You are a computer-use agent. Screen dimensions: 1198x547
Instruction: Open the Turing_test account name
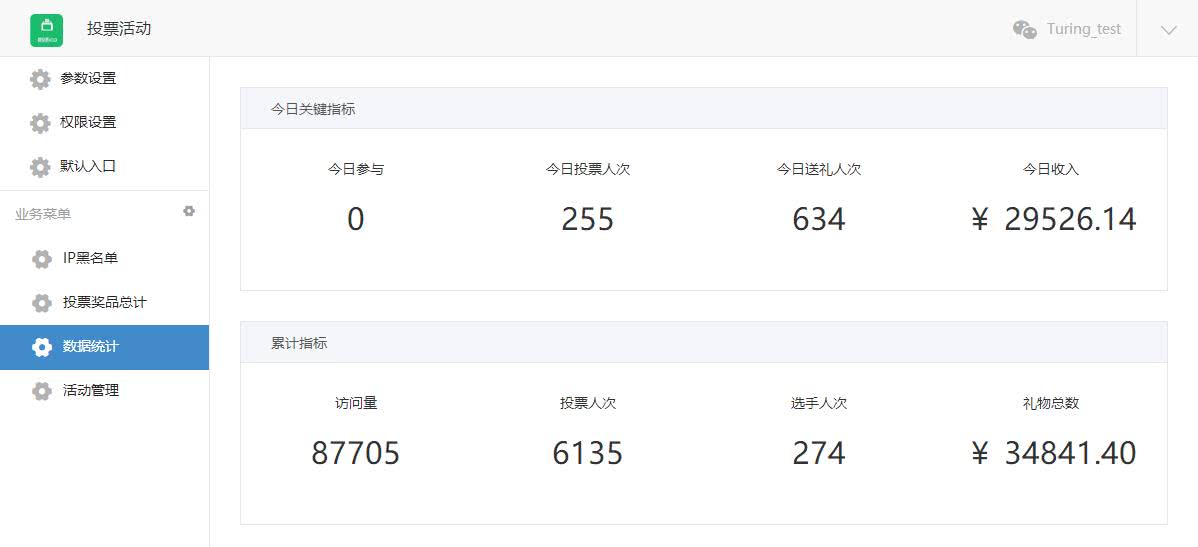(1083, 29)
